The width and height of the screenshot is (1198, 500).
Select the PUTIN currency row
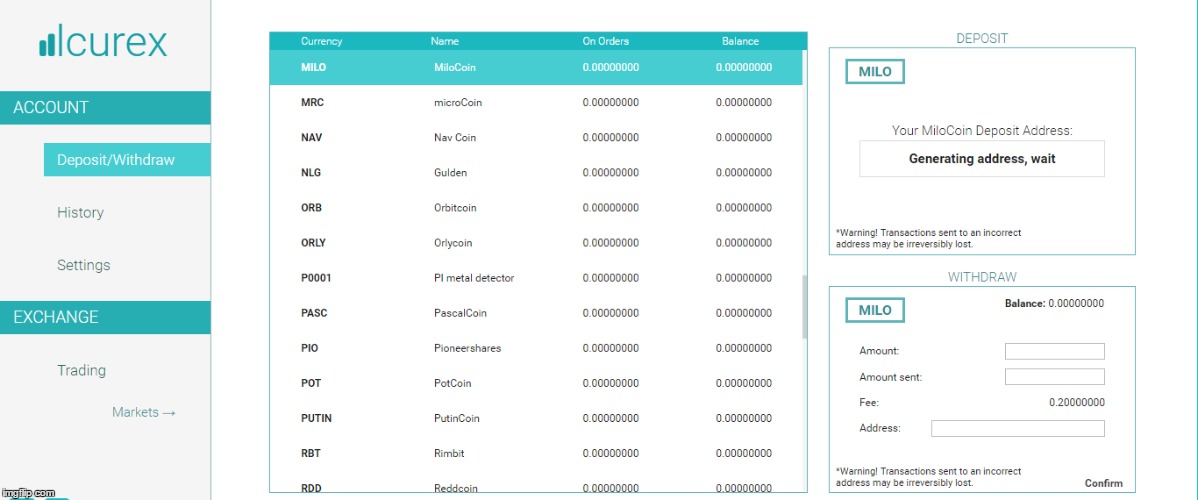tap(536, 419)
